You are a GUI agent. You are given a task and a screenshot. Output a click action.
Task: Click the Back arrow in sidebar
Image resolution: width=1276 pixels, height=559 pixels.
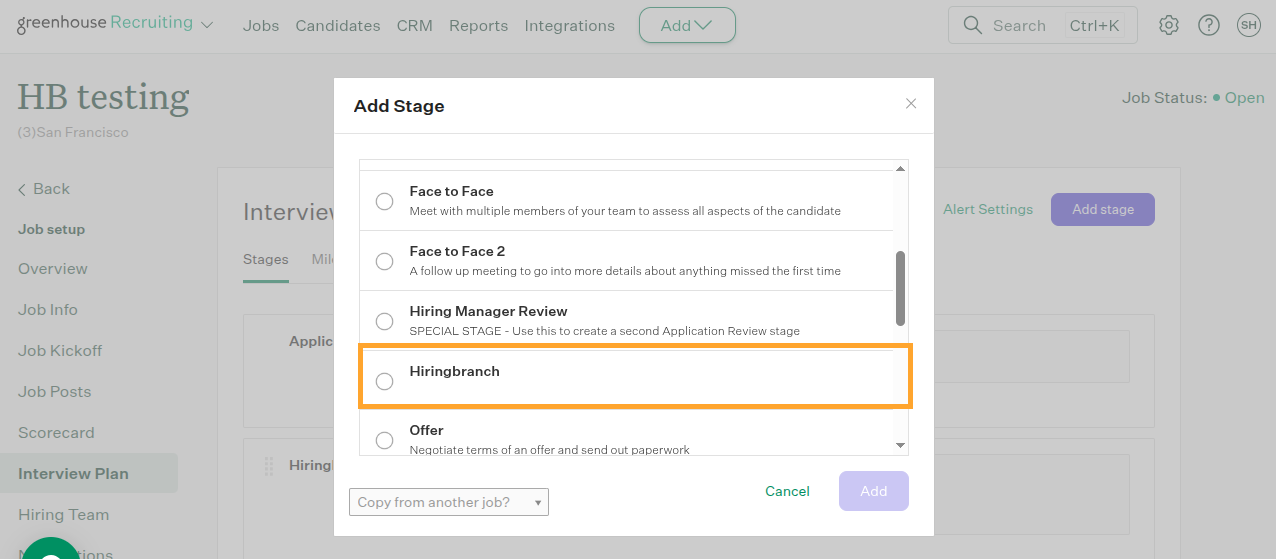click(24, 189)
